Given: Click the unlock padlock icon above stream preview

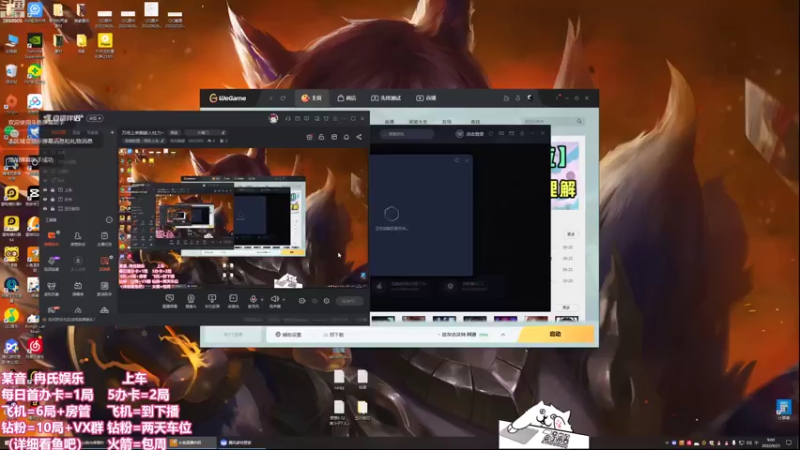Looking at the screenshot, I should point(321,137).
